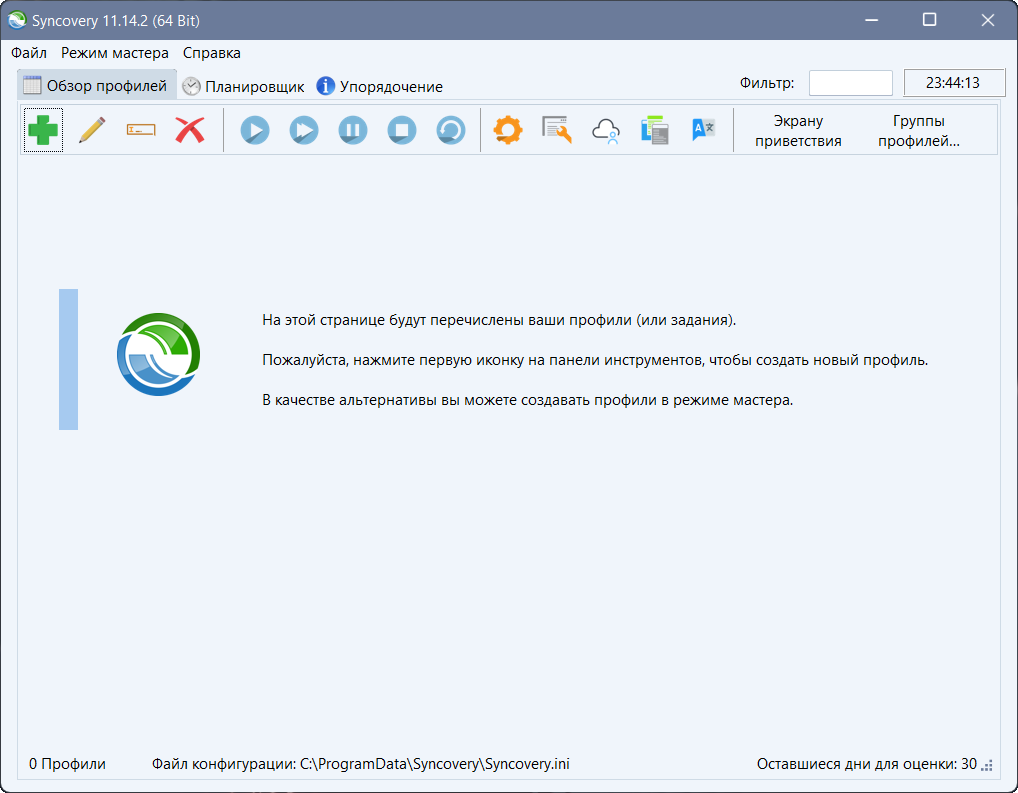Click the double-arrow unattended run icon

(304, 130)
